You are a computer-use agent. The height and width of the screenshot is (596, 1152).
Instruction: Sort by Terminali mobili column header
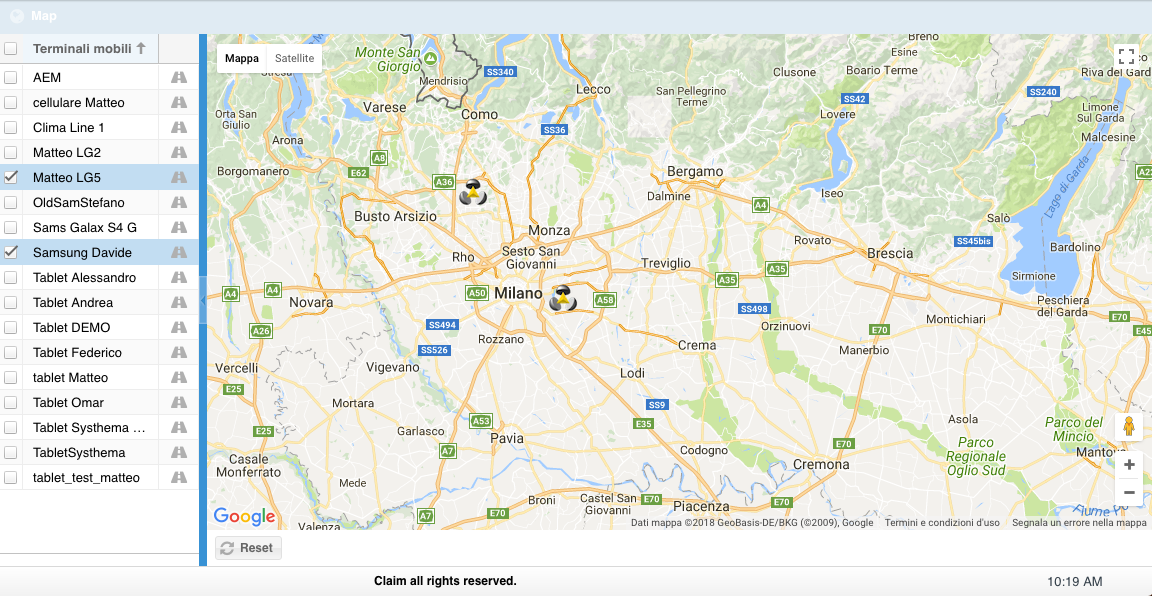90,49
